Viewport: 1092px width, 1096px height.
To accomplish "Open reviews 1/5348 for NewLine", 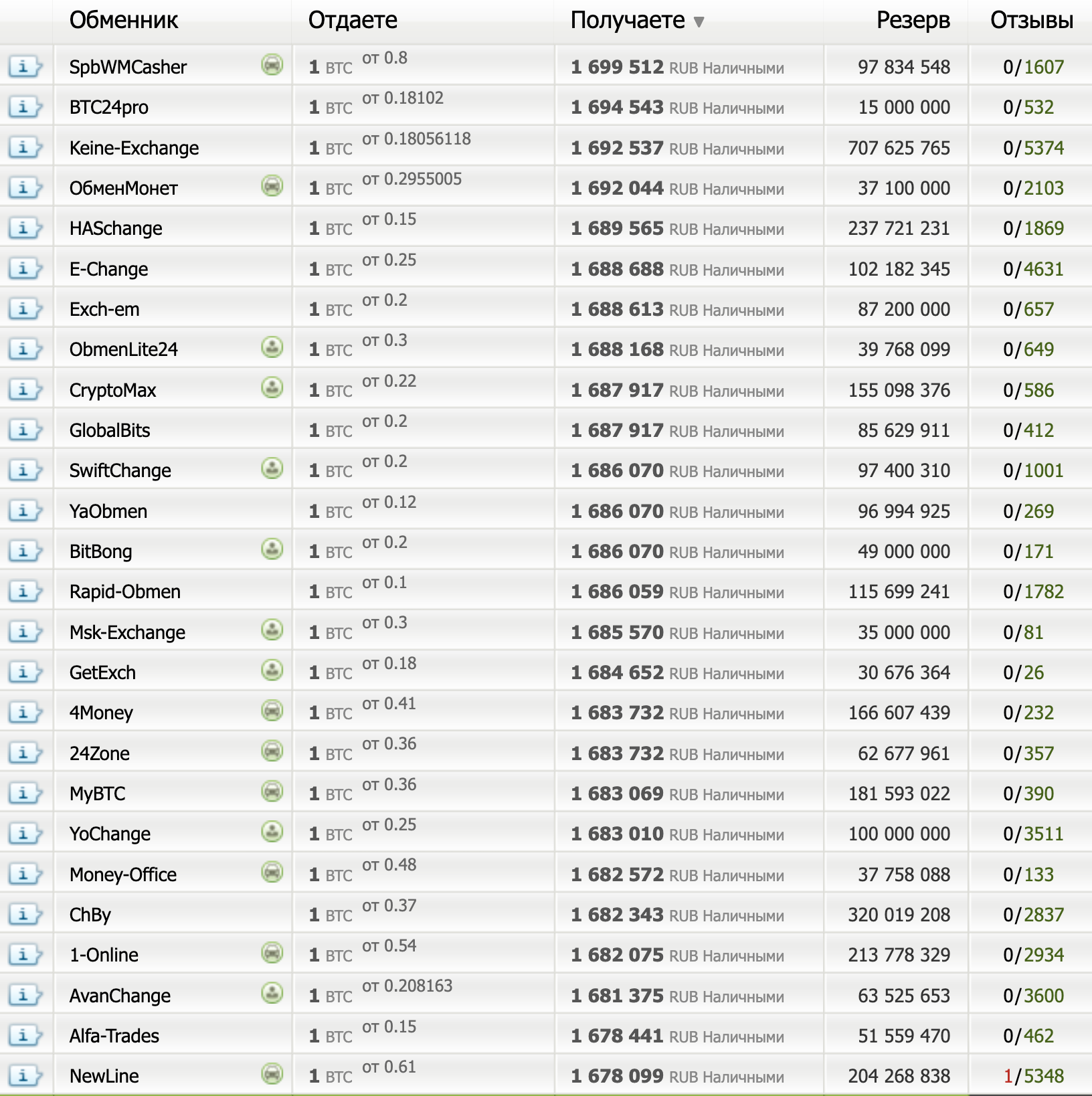I will (1034, 1076).
